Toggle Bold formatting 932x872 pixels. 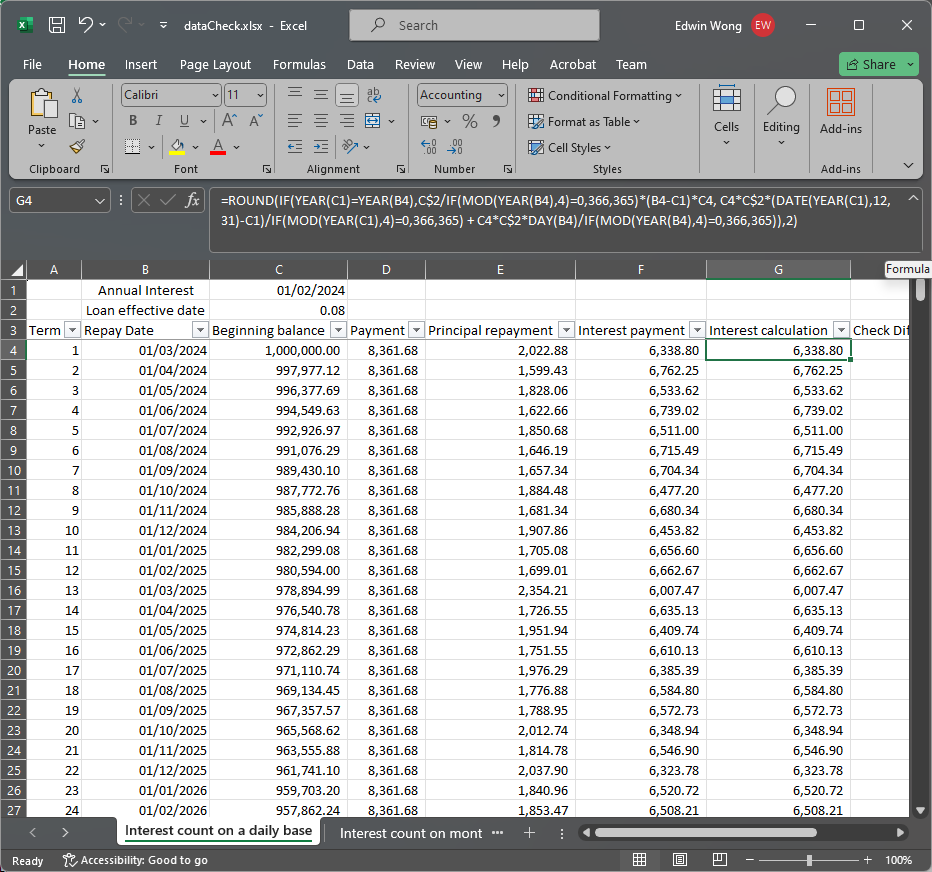click(132, 121)
